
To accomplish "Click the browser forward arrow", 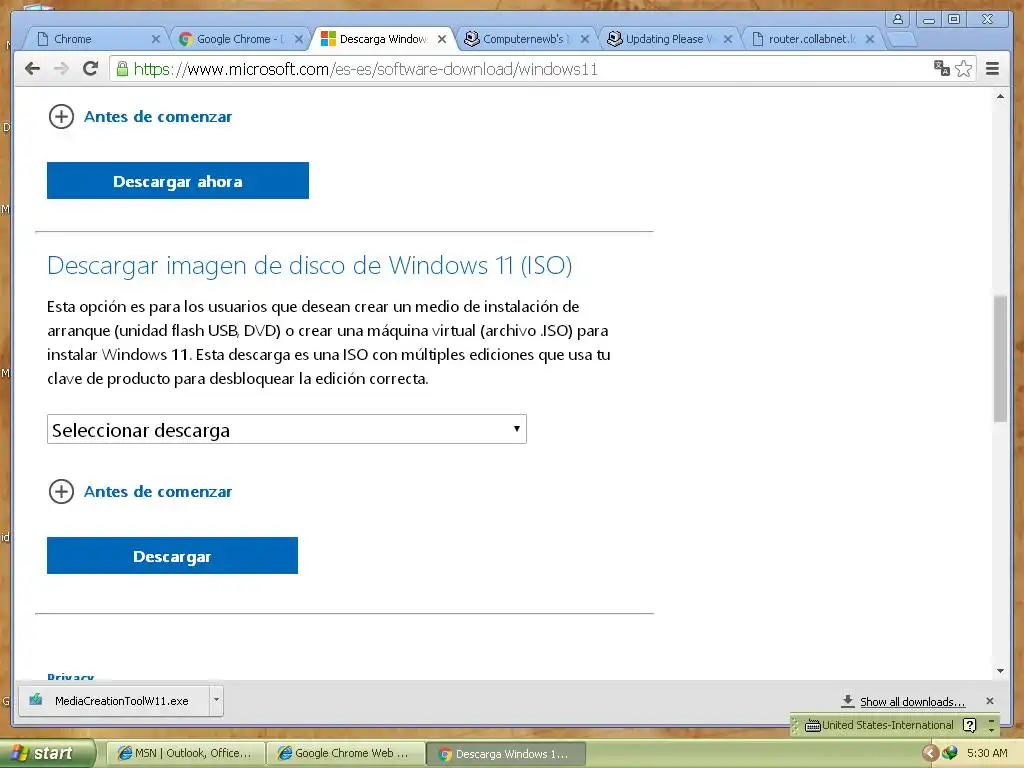I will coord(61,69).
